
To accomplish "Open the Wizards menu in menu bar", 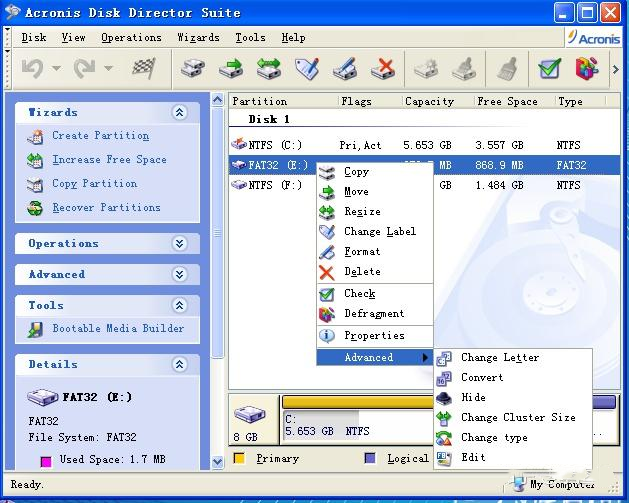I will tap(197, 38).
